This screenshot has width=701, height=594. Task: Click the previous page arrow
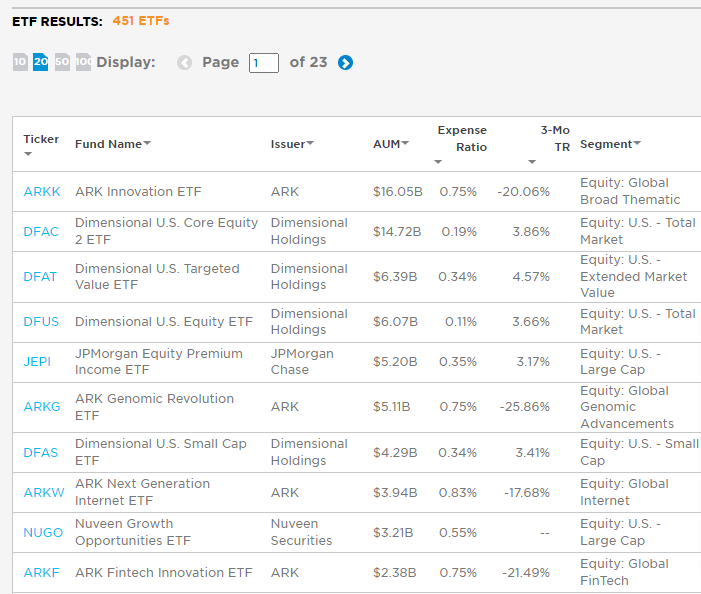point(184,63)
